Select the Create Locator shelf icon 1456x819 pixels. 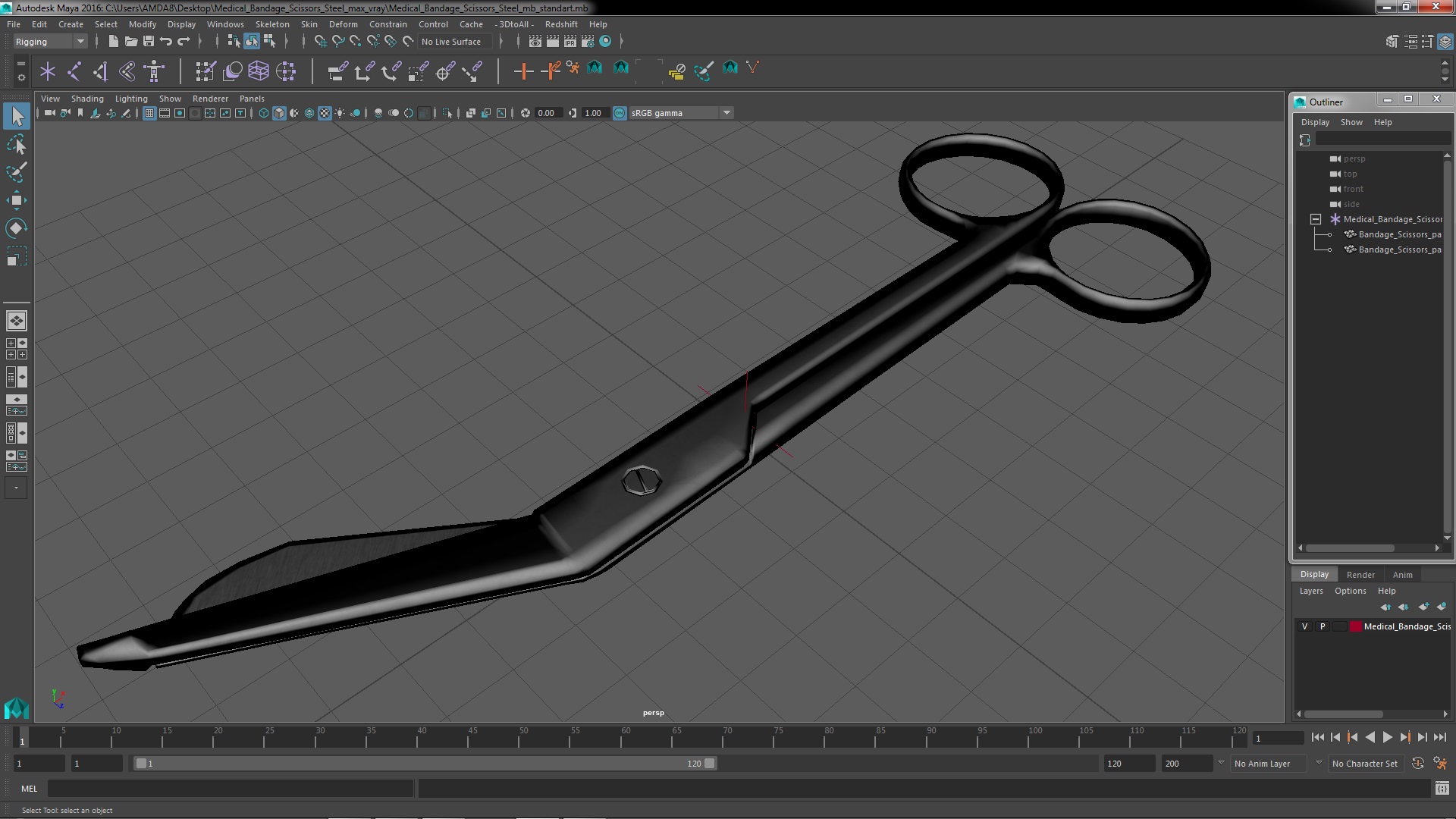coord(47,71)
